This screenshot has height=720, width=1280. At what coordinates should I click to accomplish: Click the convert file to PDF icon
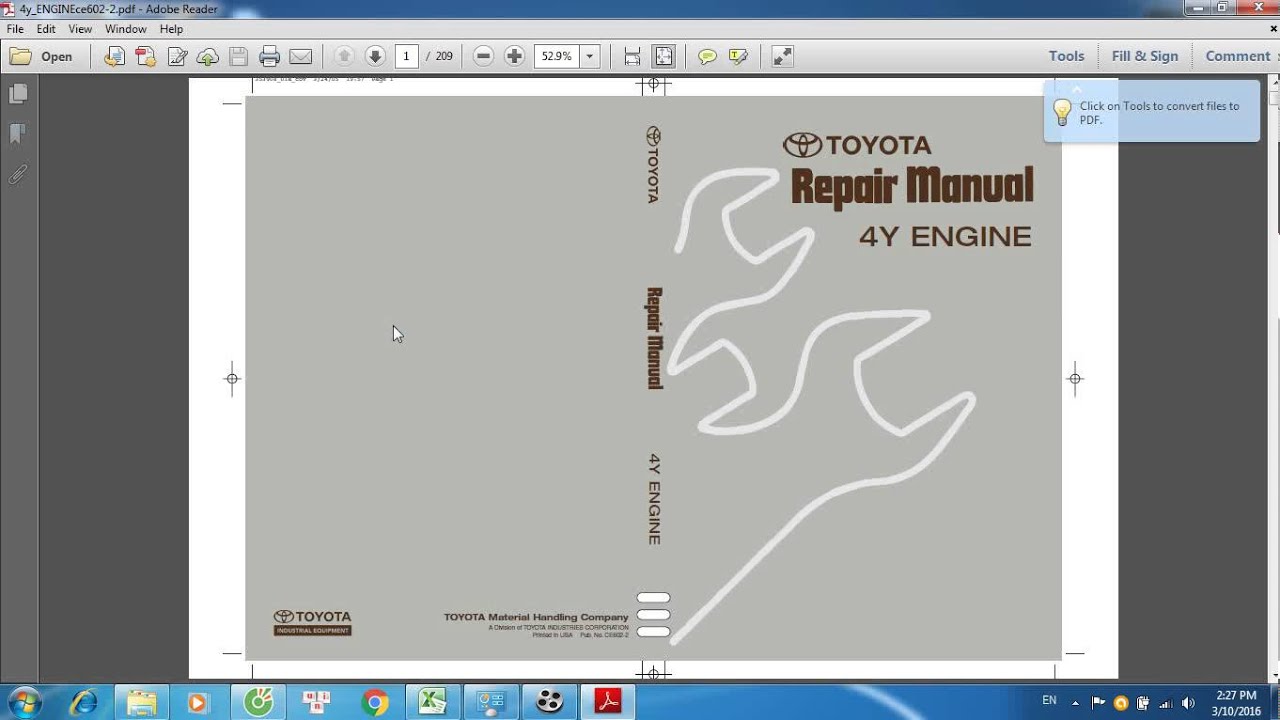click(115, 56)
